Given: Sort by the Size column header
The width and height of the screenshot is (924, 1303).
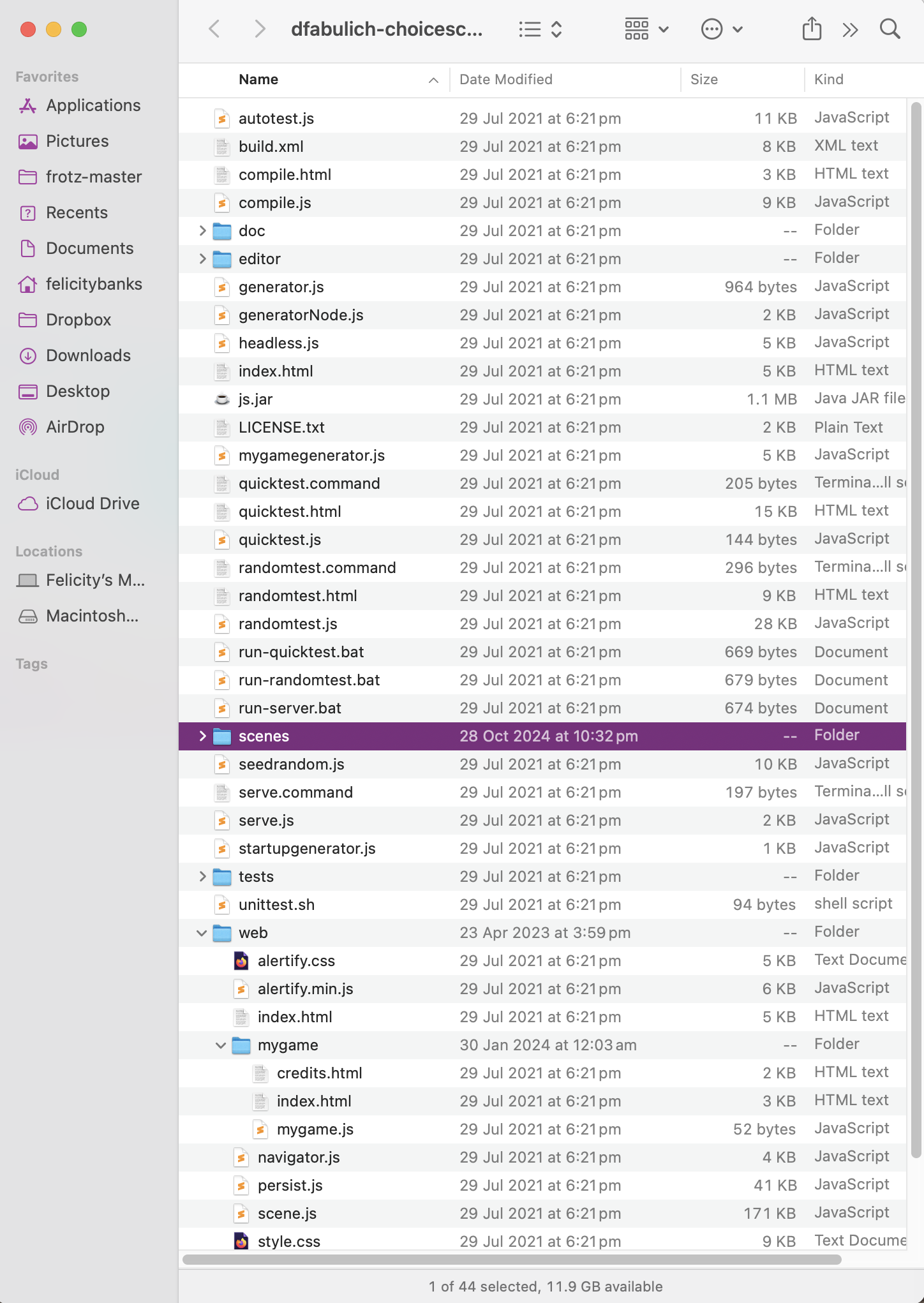Looking at the screenshot, I should tap(704, 80).
